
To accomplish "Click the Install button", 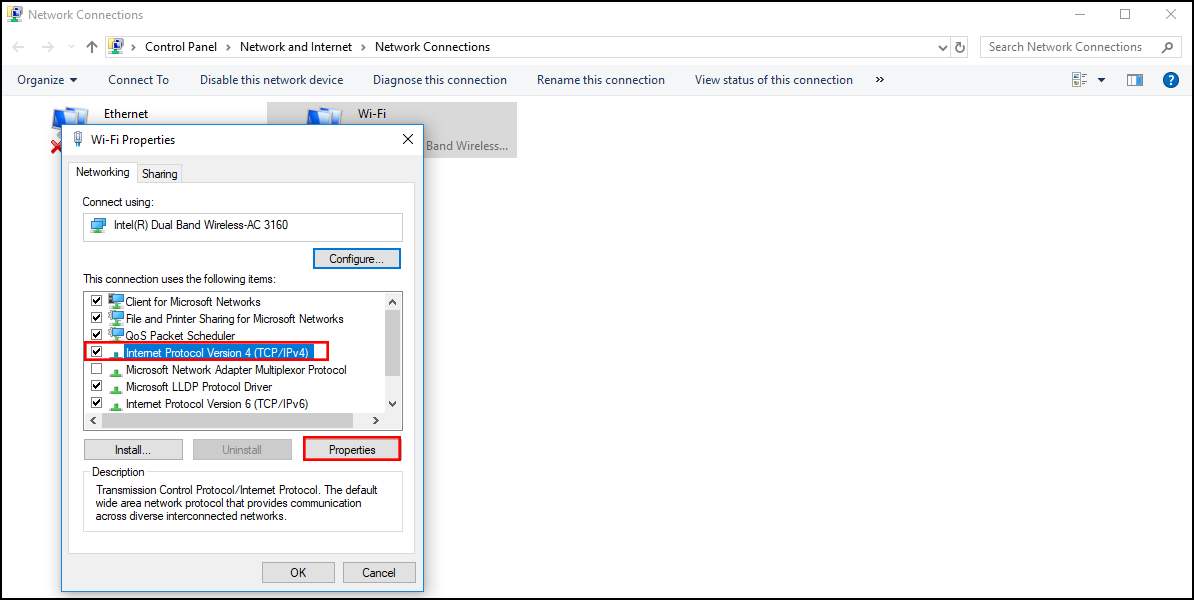I will [x=133, y=449].
